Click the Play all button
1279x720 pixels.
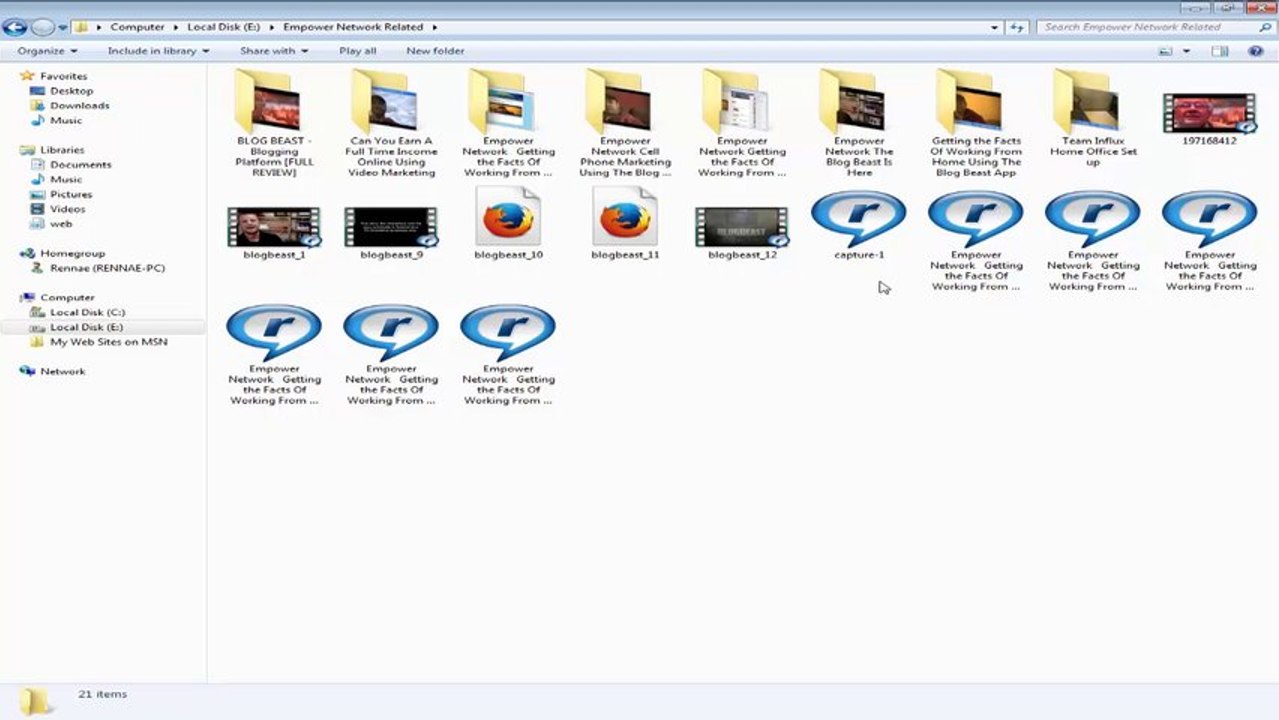tap(357, 51)
